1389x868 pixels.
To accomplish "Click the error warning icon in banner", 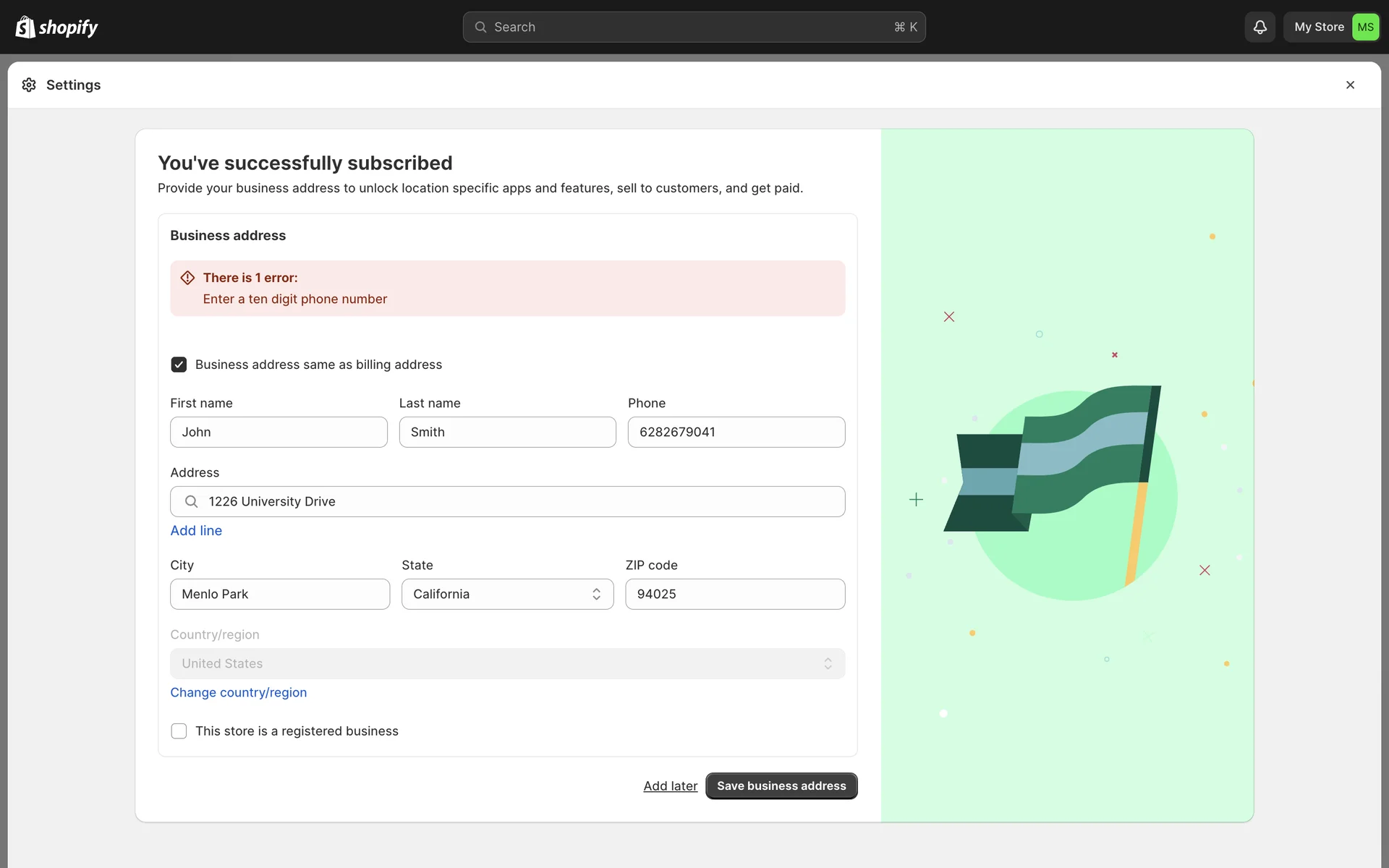I will [x=187, y=278].
